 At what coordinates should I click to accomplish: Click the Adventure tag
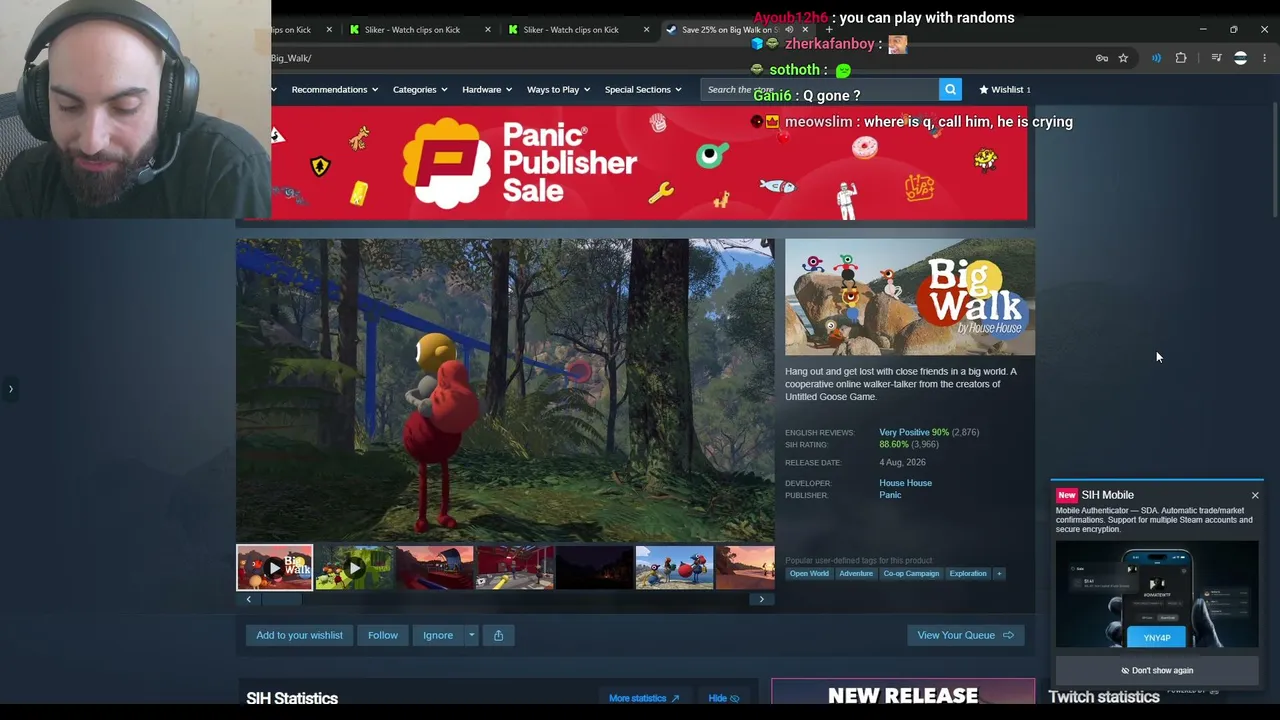856,574
